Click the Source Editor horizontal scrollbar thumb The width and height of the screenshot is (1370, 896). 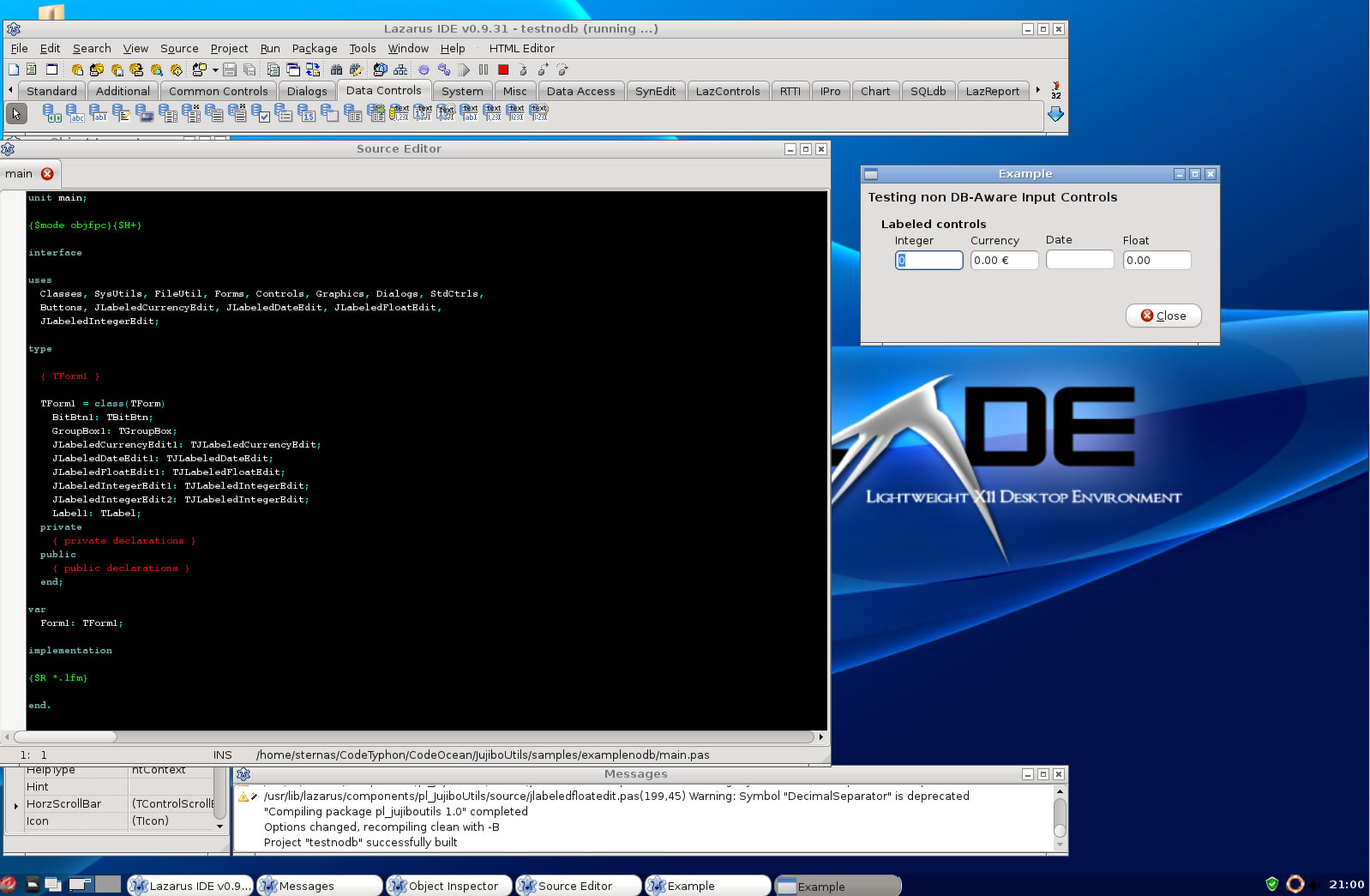(x=65, y=737)
